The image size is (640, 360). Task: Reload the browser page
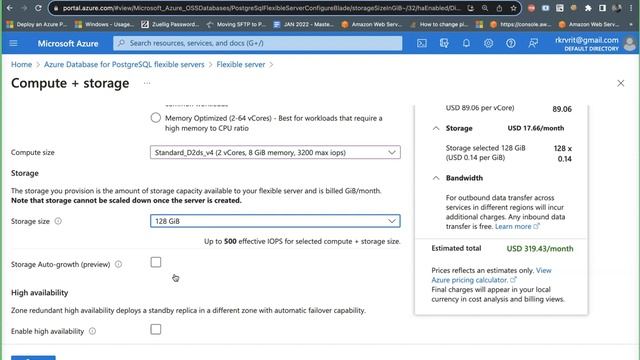click(x=38, y=8)
